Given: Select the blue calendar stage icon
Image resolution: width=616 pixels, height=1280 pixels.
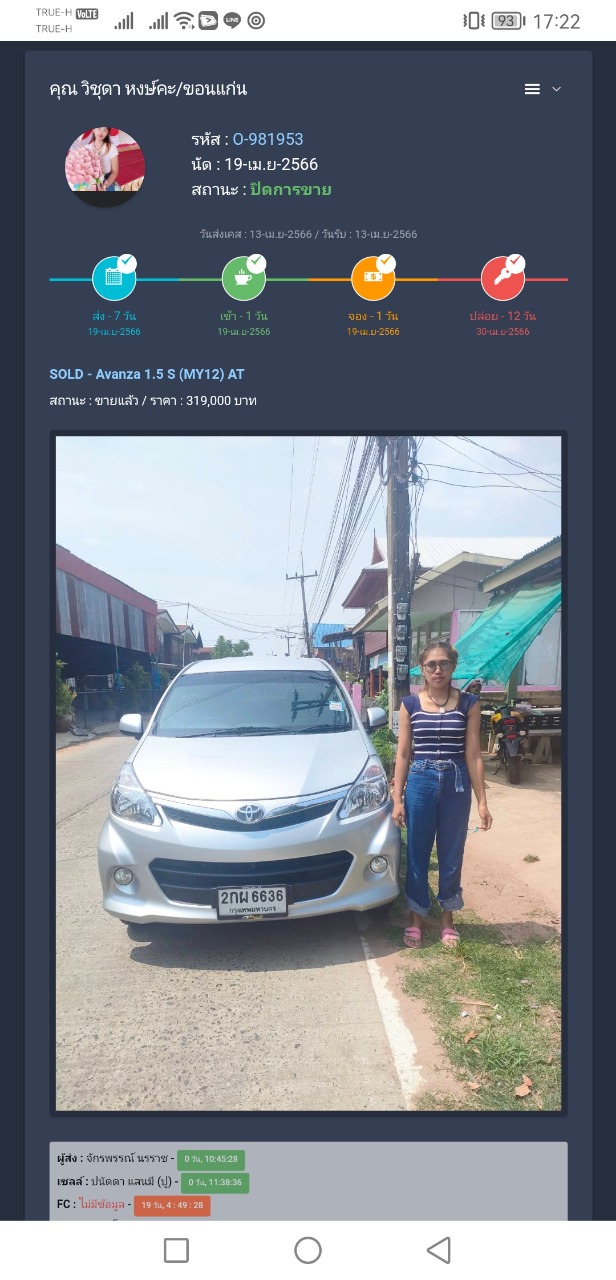Looking at the screenshot, I should 114,278.
